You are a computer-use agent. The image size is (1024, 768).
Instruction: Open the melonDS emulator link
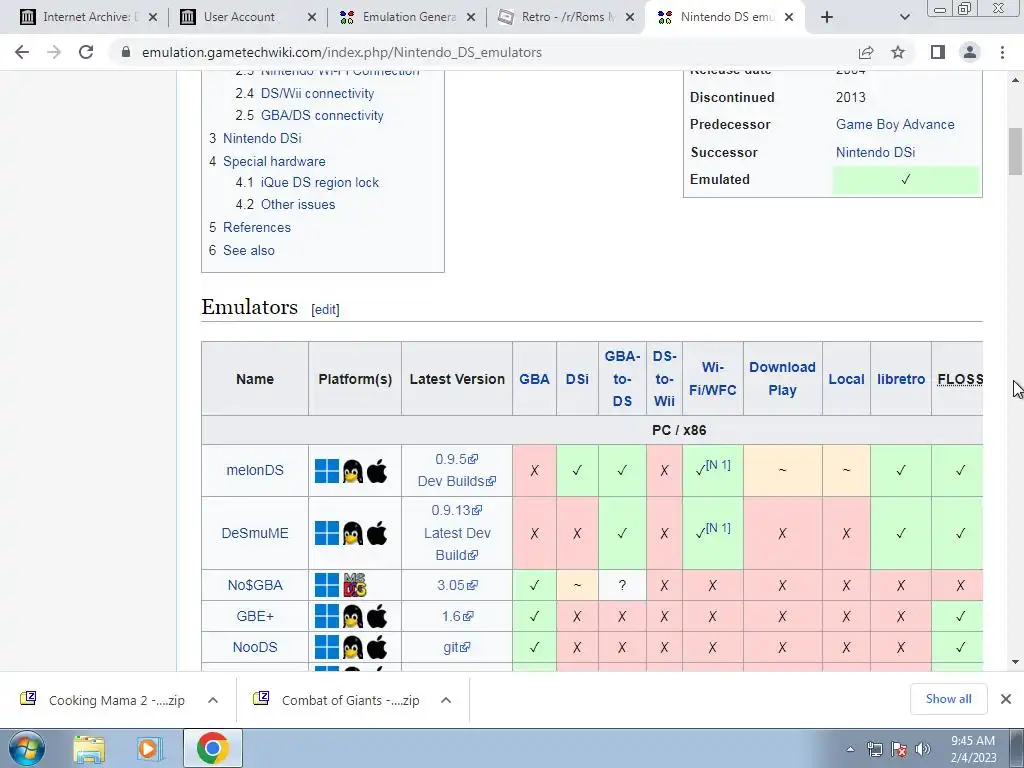tap(255, 470)
